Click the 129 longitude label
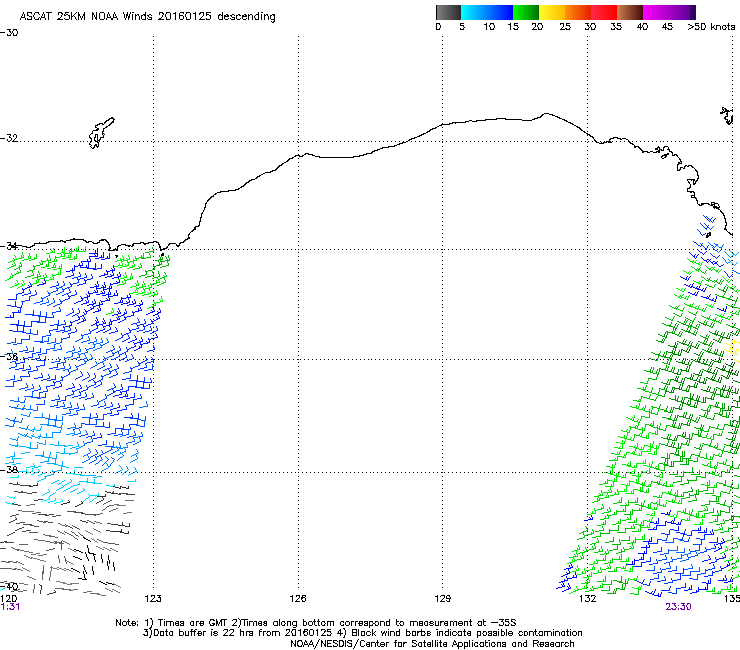The image size is (740, 650). click(442, 599)
